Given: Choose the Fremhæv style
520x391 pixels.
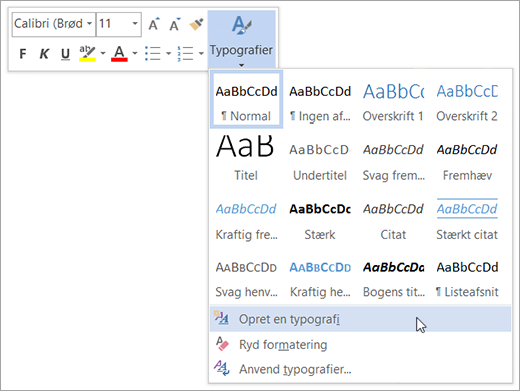Looking at the screenshot, I should tap(467, 162).
